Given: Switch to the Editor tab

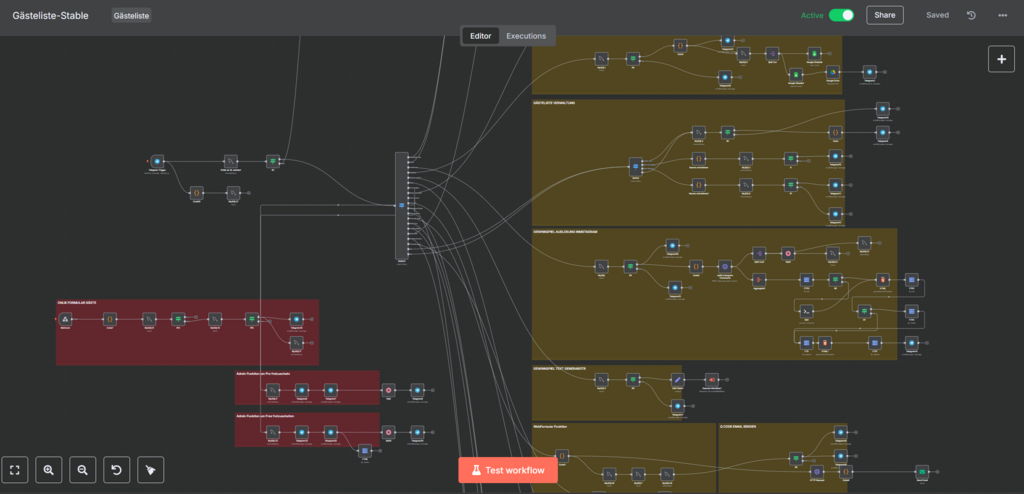Looking at the screenshot, I should point(481,36).
